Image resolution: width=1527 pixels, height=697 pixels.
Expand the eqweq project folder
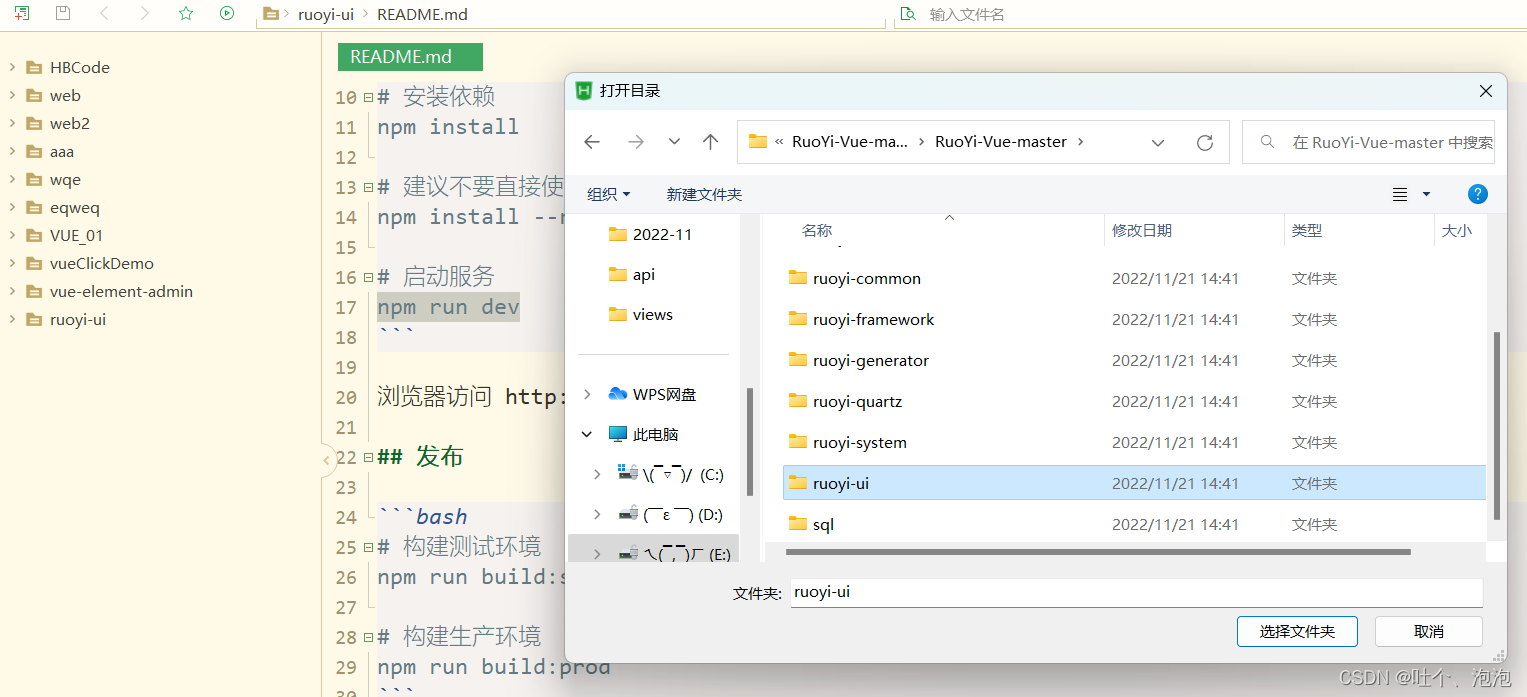tap(12, 208)
